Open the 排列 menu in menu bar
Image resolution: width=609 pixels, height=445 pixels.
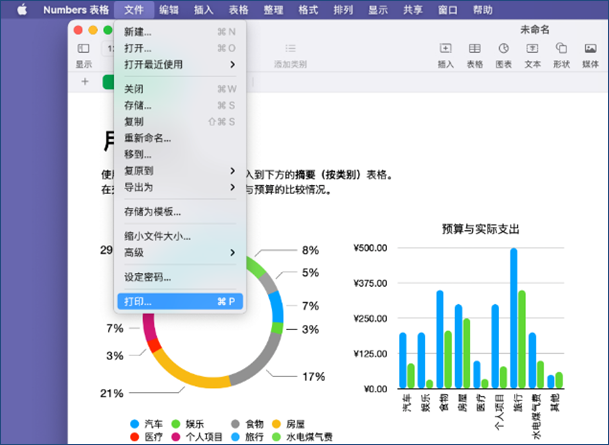pyautogui.click(x=343, y=10)
